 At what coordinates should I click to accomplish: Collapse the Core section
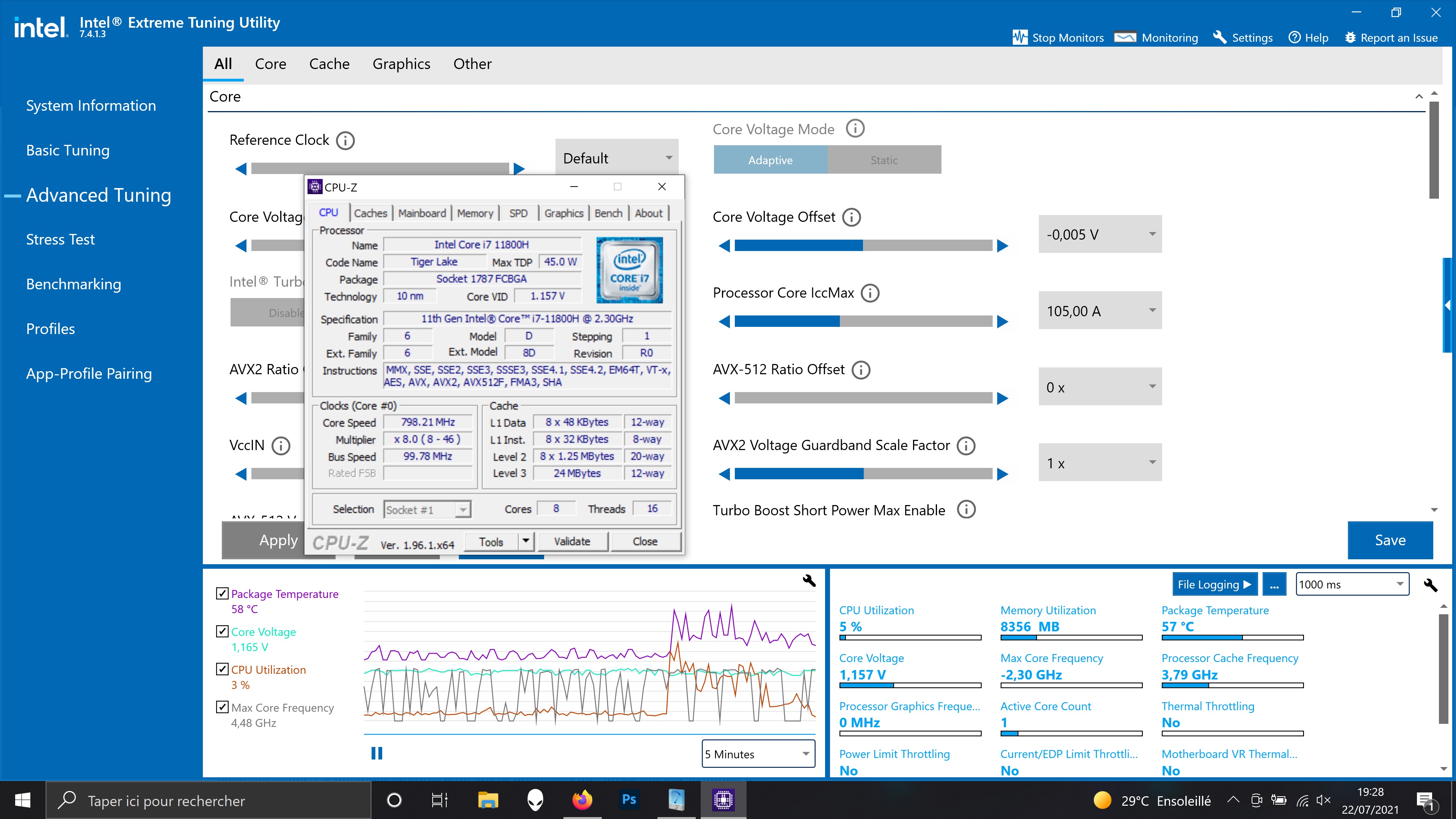1419,97
